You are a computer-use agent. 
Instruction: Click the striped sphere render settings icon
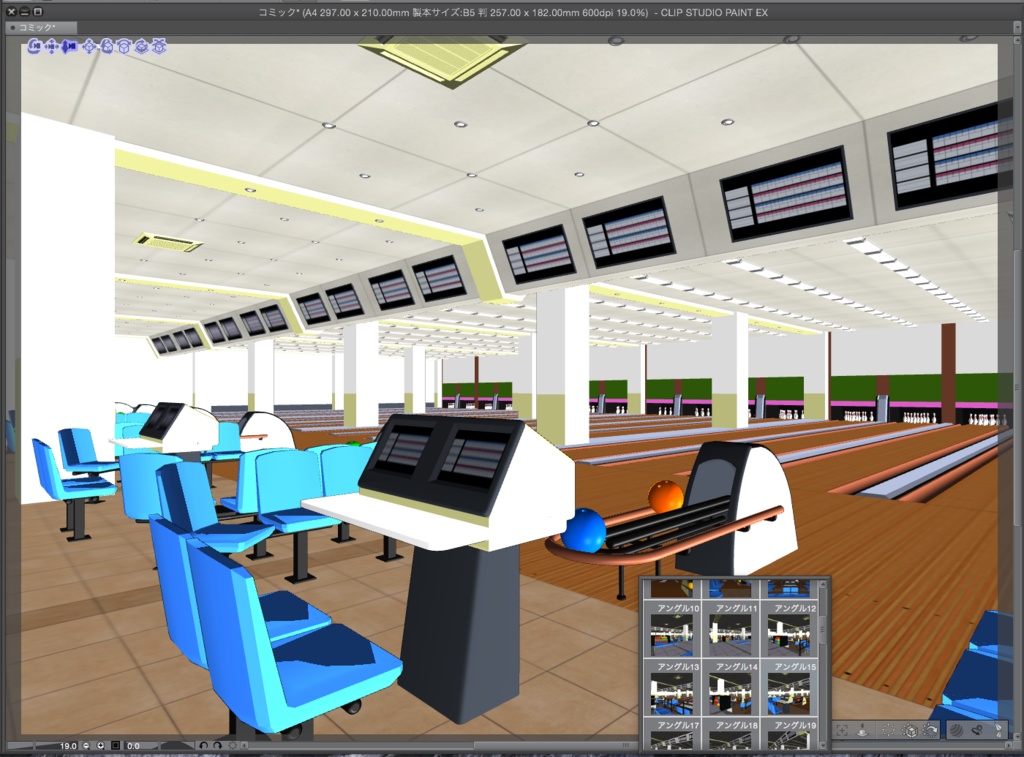click(x=956, y=730)
